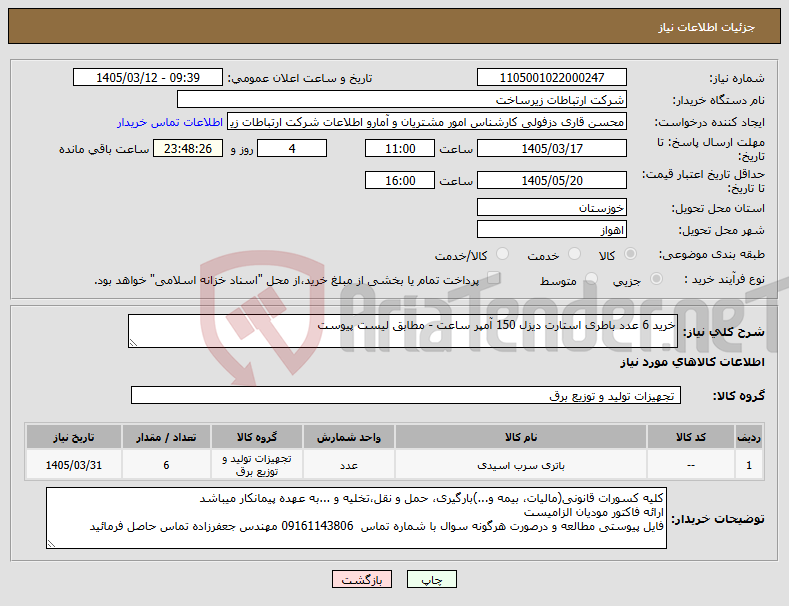Click the گروه کالا field تجهیزات تولید و توزیع برق

406,396
